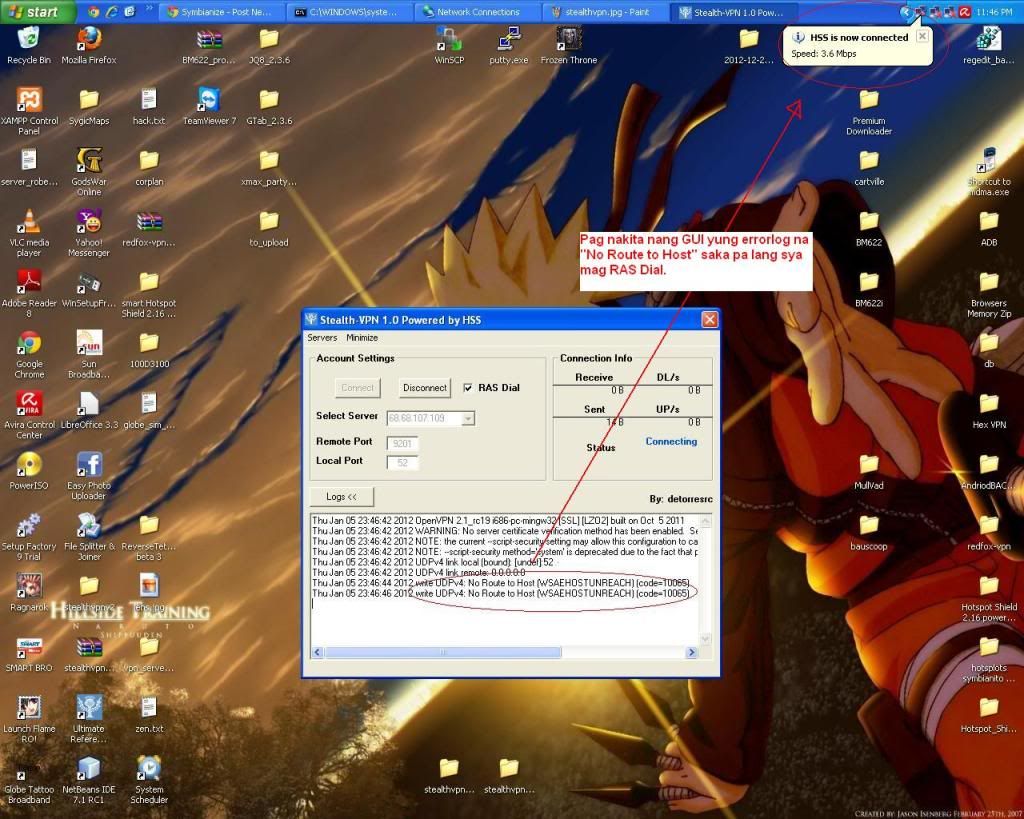
Task: Click the Remote Port field
Action: click(x=402, y=443)
